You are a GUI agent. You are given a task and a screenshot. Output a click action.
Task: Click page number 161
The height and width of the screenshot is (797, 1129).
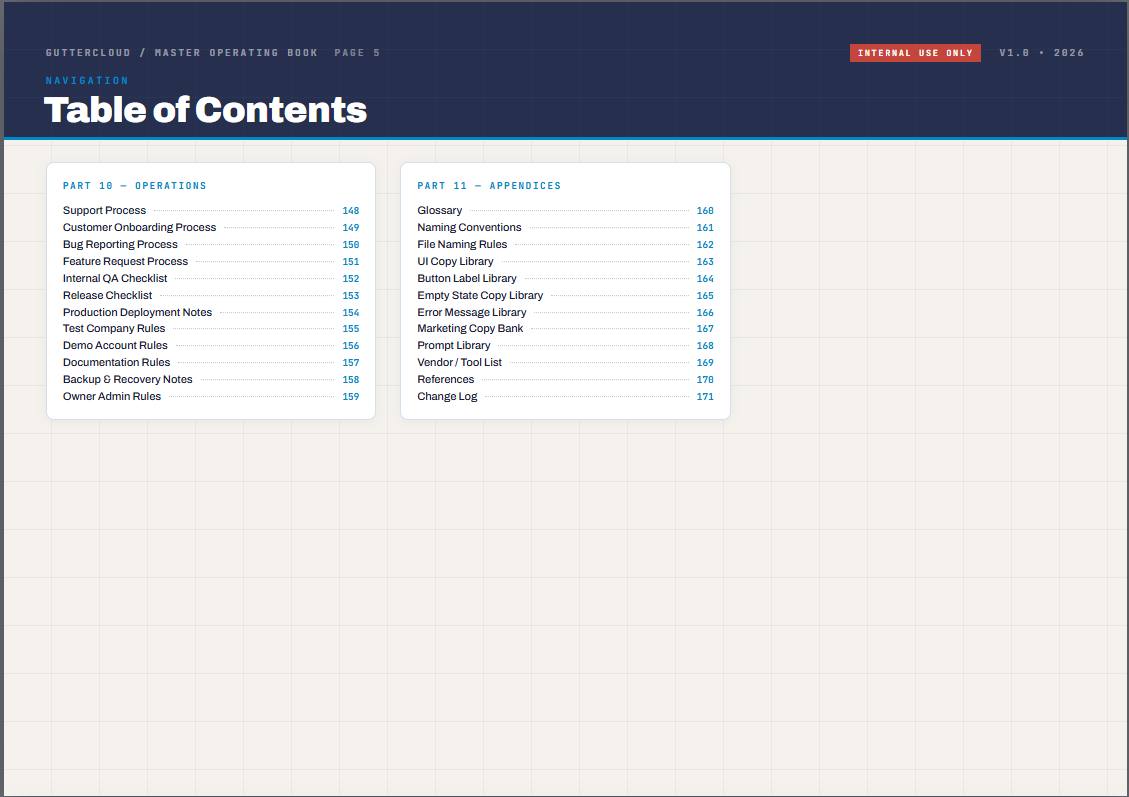point(705,228)
